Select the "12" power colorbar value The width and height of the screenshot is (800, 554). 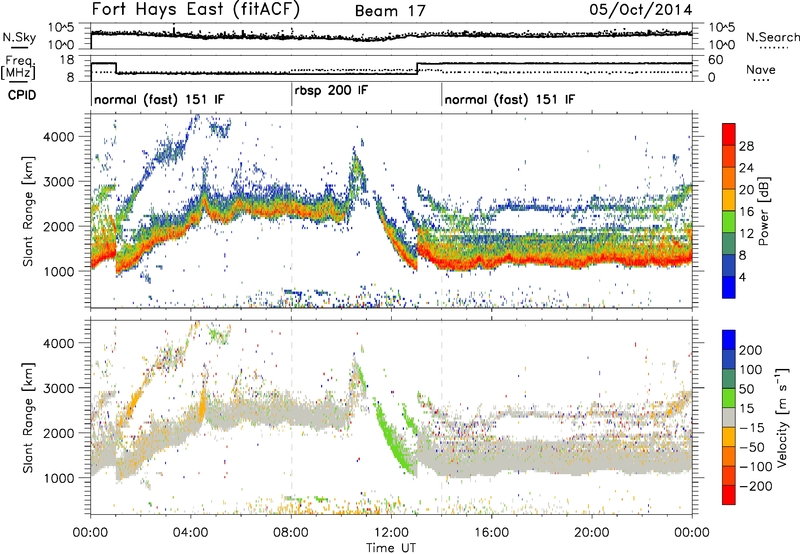tap(746, 234)
